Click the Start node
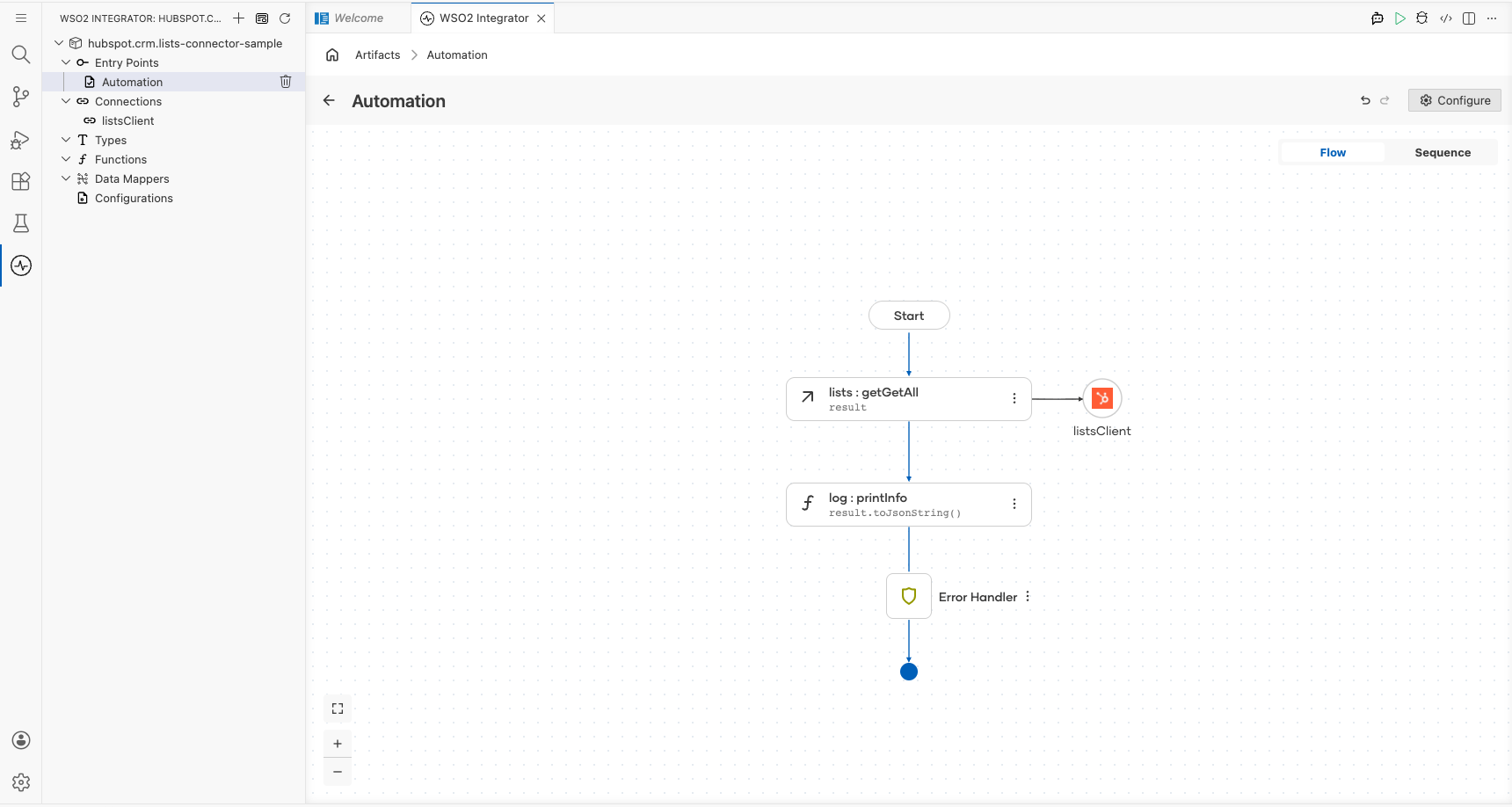 click(x=909, y=316)
